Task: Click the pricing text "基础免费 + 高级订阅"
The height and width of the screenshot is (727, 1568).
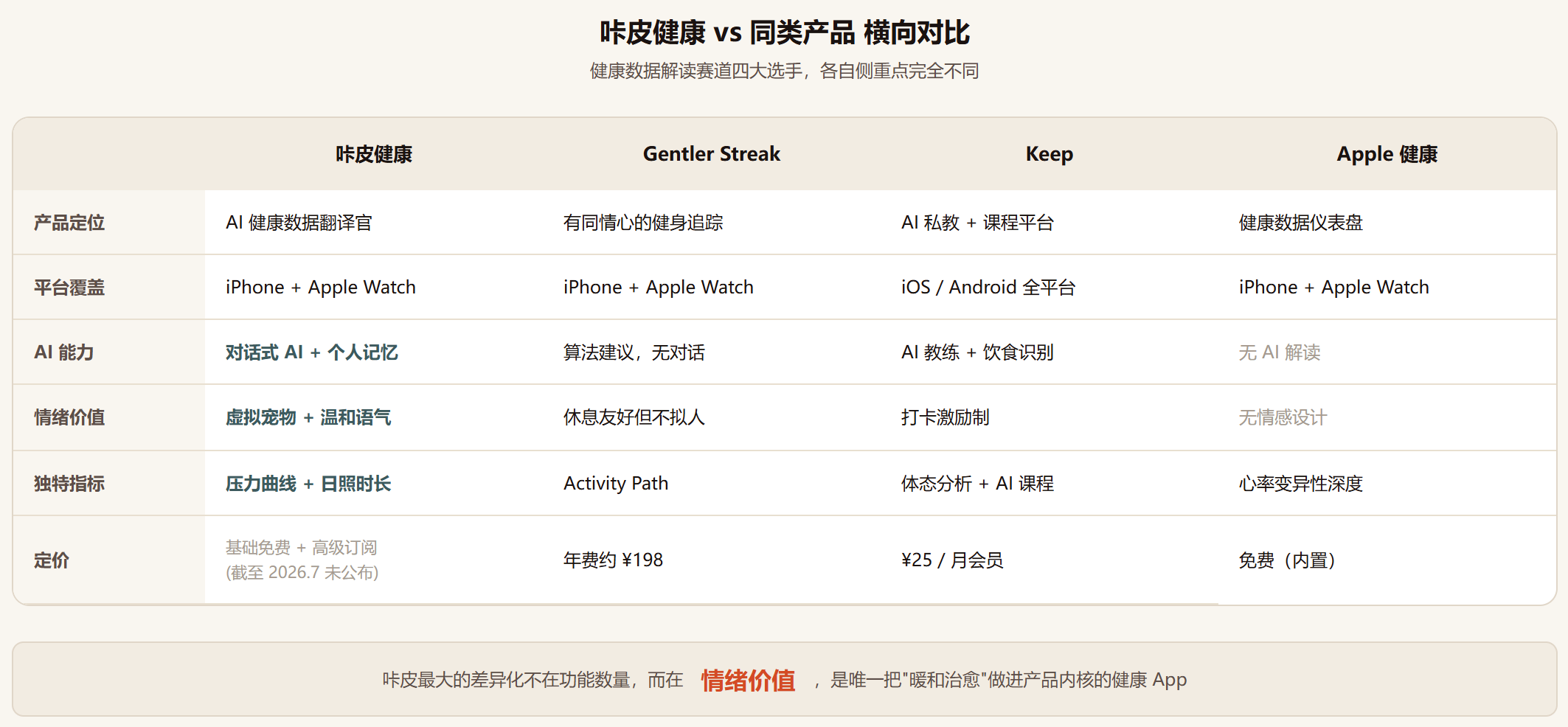Action: (x=301, y=548)
